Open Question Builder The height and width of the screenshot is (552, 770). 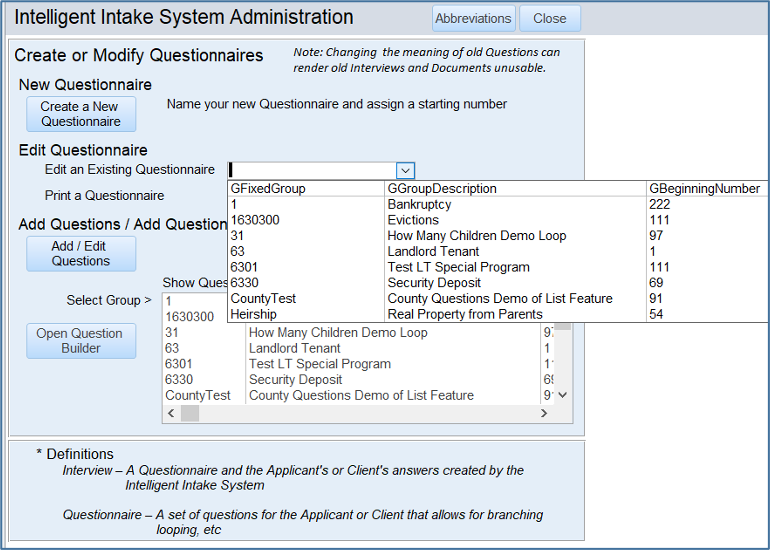80,341
